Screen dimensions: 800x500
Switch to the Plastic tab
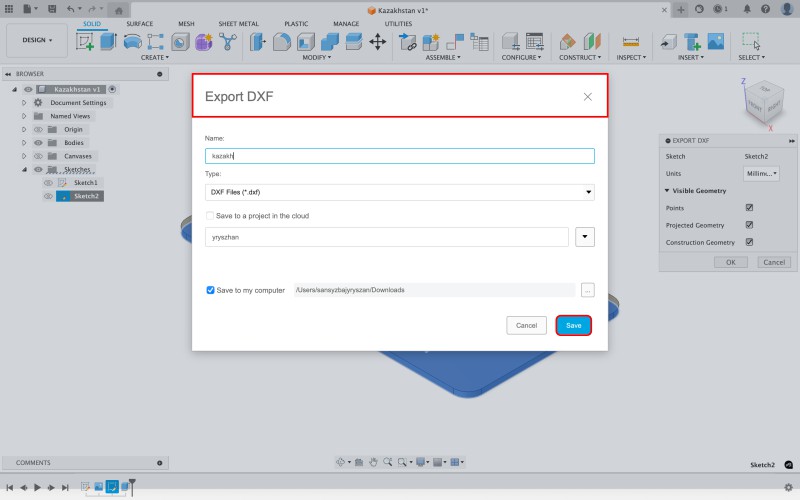coord(296,23)
